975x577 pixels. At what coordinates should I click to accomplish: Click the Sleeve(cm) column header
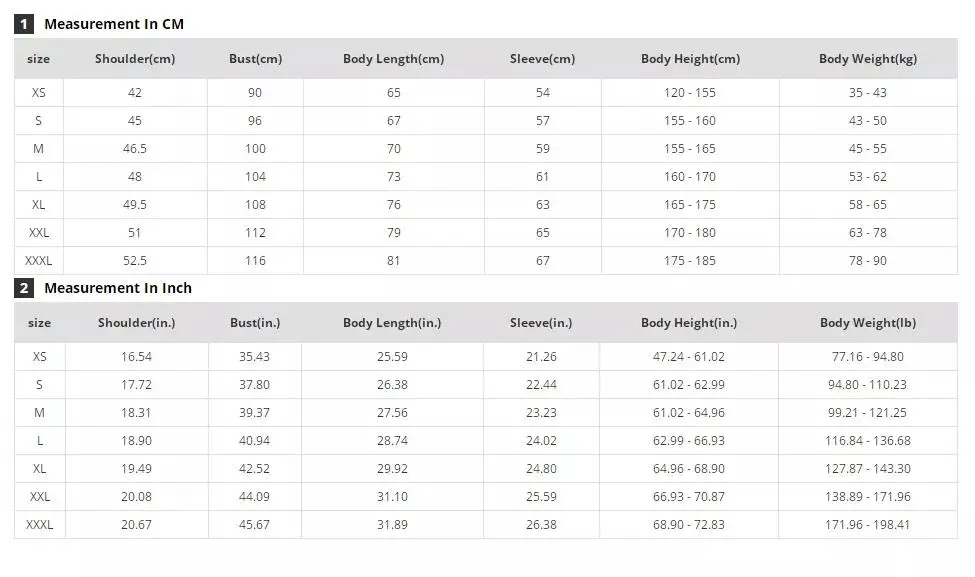tap(542, 59)
